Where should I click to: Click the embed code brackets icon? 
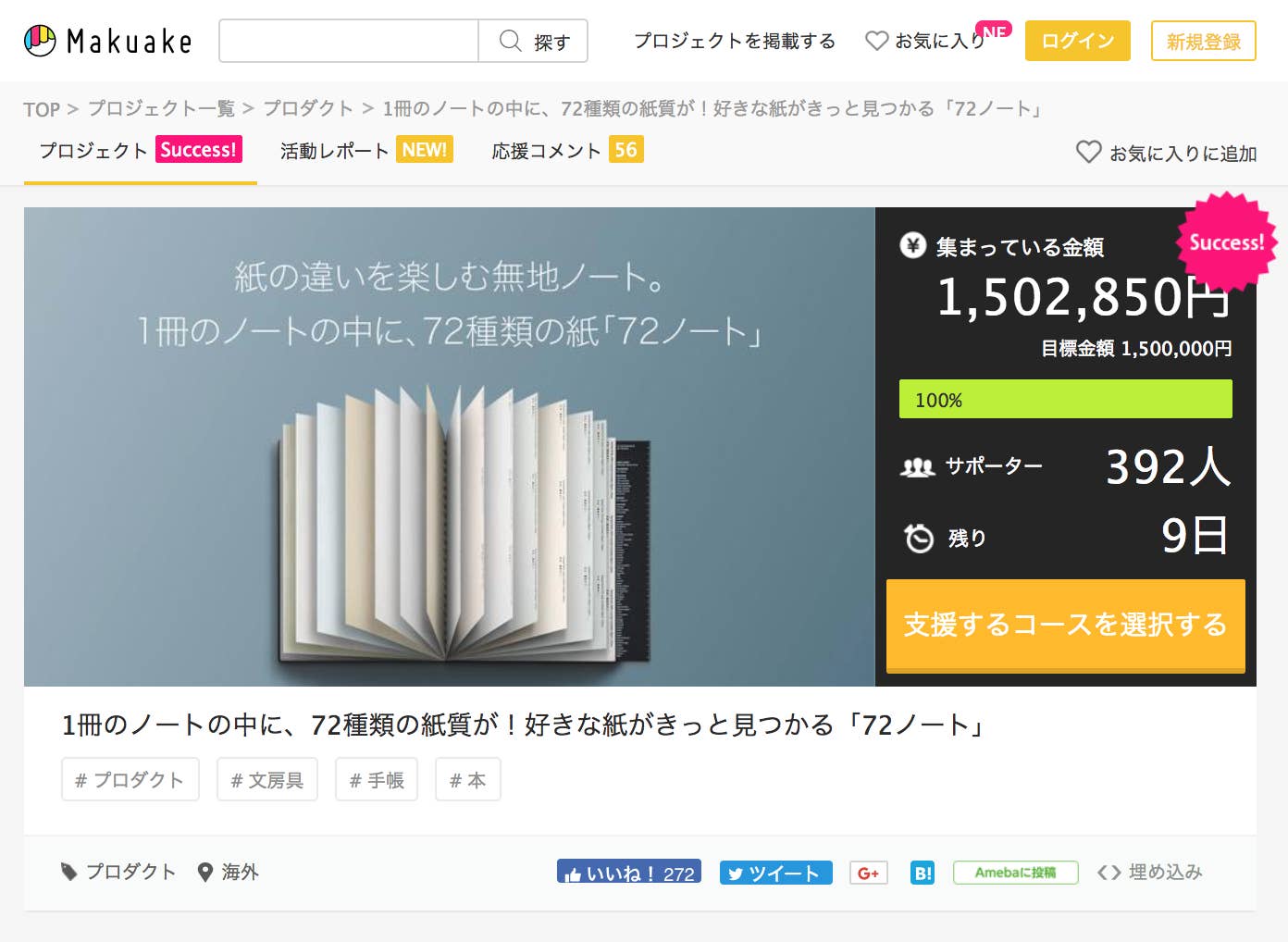(x=1108, y=873)
